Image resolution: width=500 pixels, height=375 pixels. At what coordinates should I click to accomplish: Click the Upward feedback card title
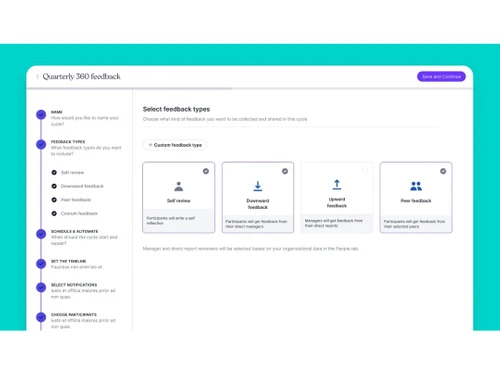(x=337, y=202)
